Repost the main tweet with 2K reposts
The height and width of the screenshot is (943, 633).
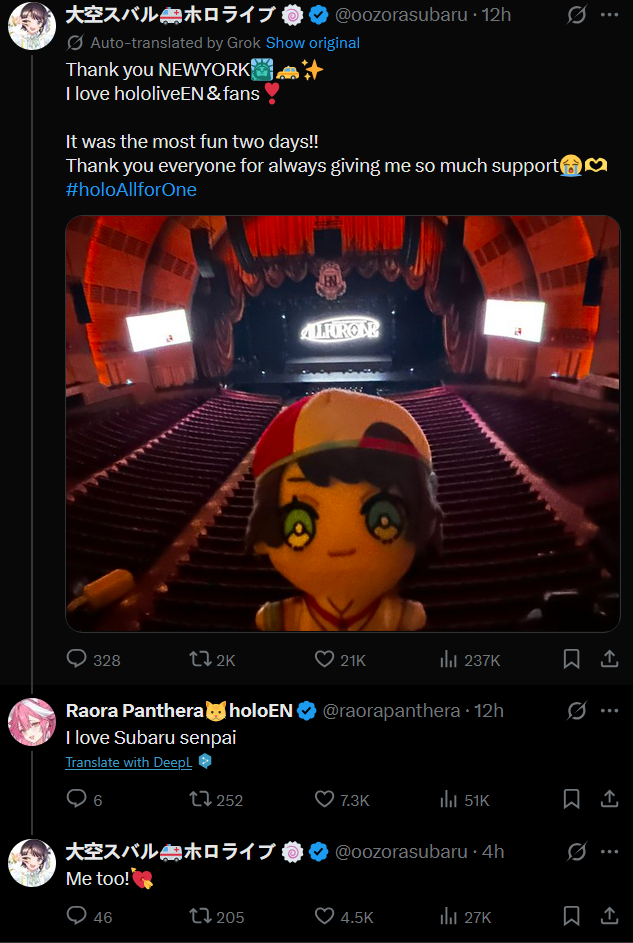tap(200, 659)
